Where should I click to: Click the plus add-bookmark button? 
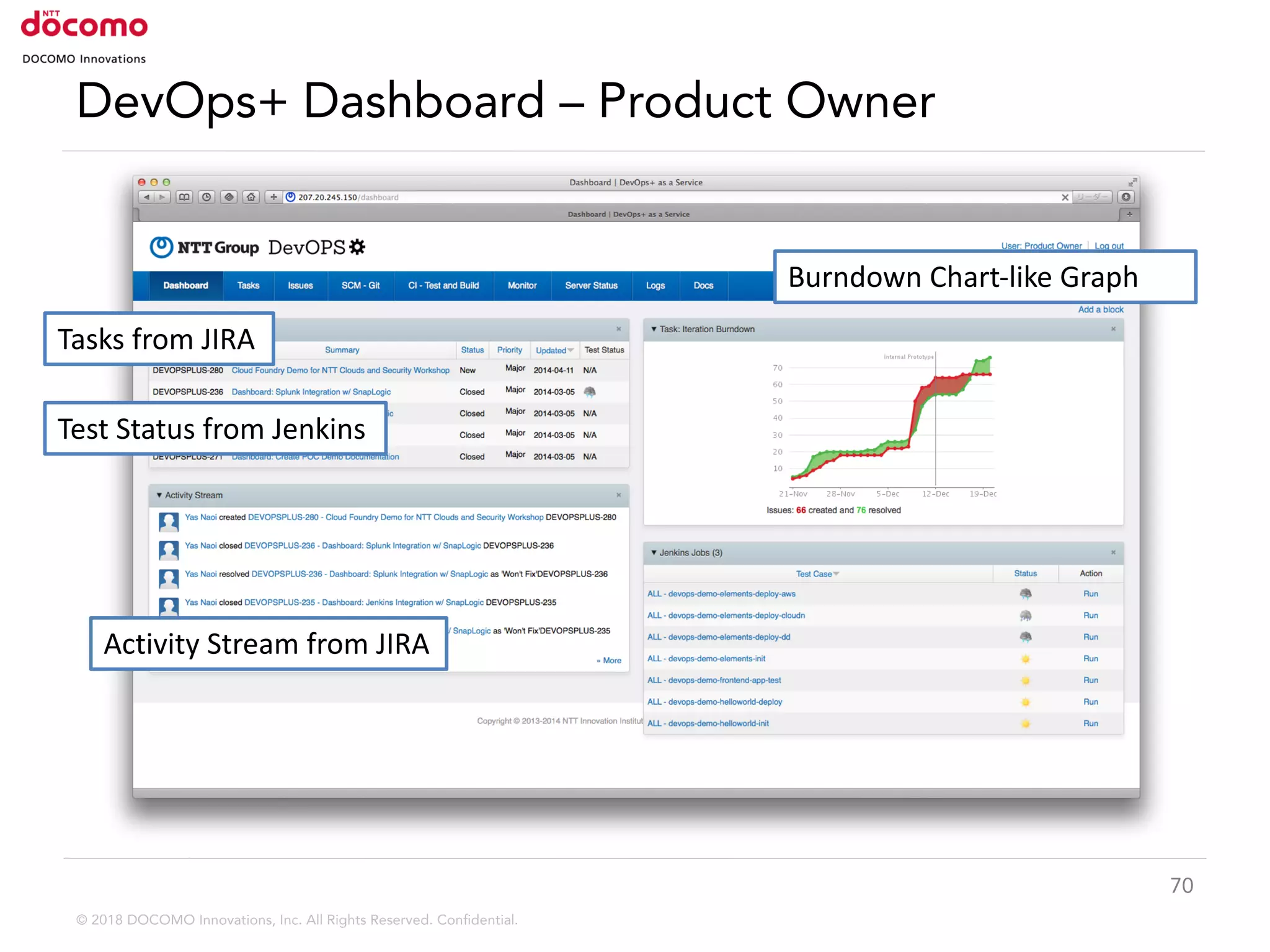[x=273, y=197]
